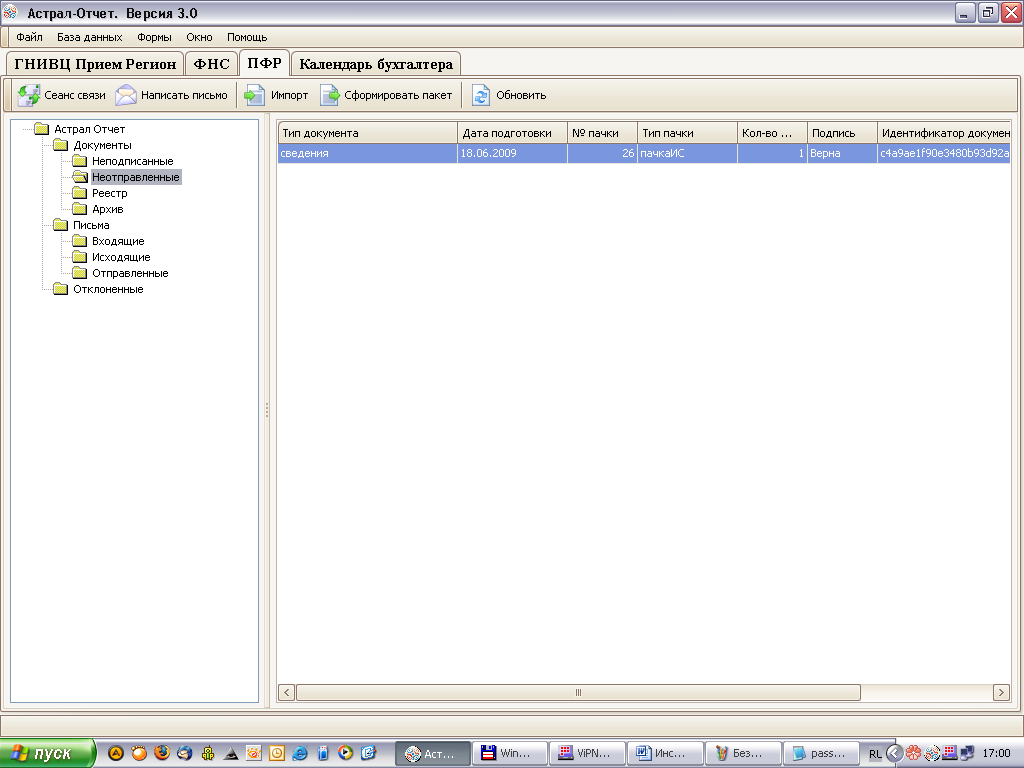Viewport: 1024px width, 768px height.
Task: Switch to the Без… taskbar window
Action: coord(743,754)
